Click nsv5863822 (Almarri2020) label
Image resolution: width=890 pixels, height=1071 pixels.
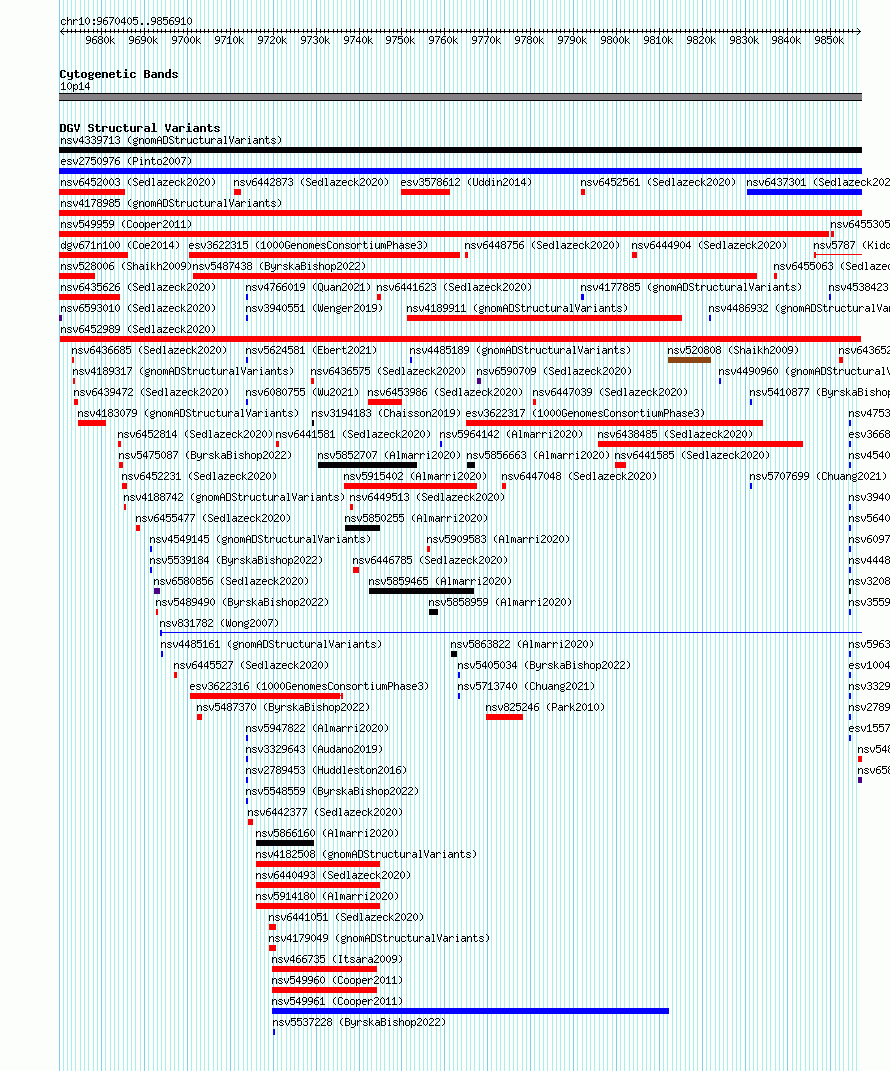523,645
